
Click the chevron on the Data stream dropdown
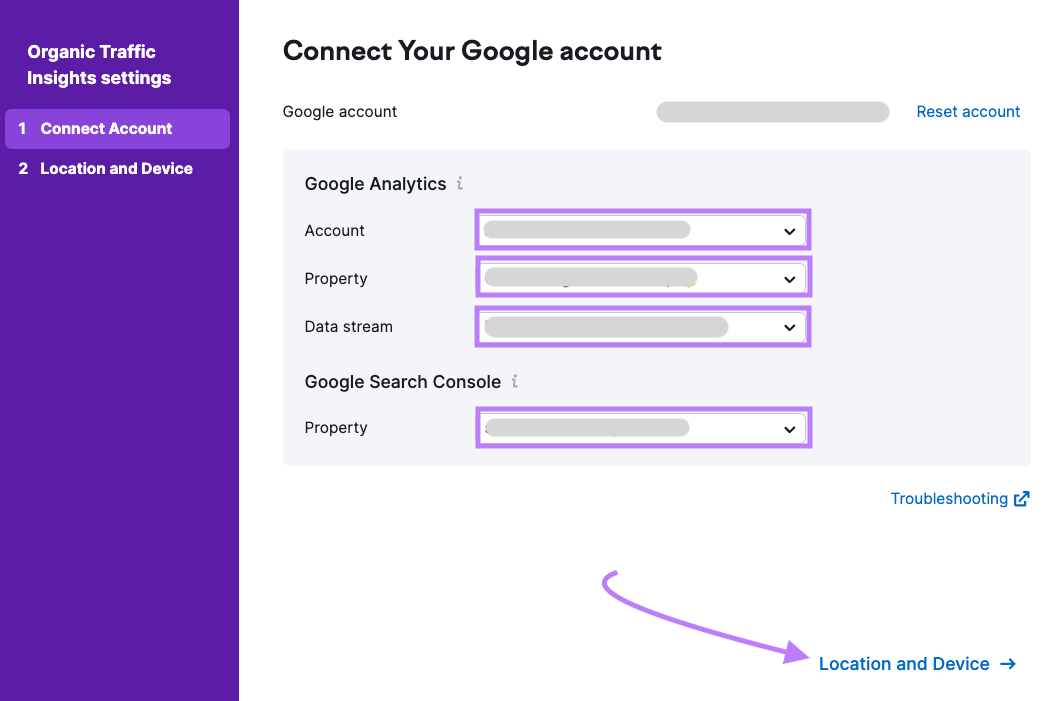point(789,326)
